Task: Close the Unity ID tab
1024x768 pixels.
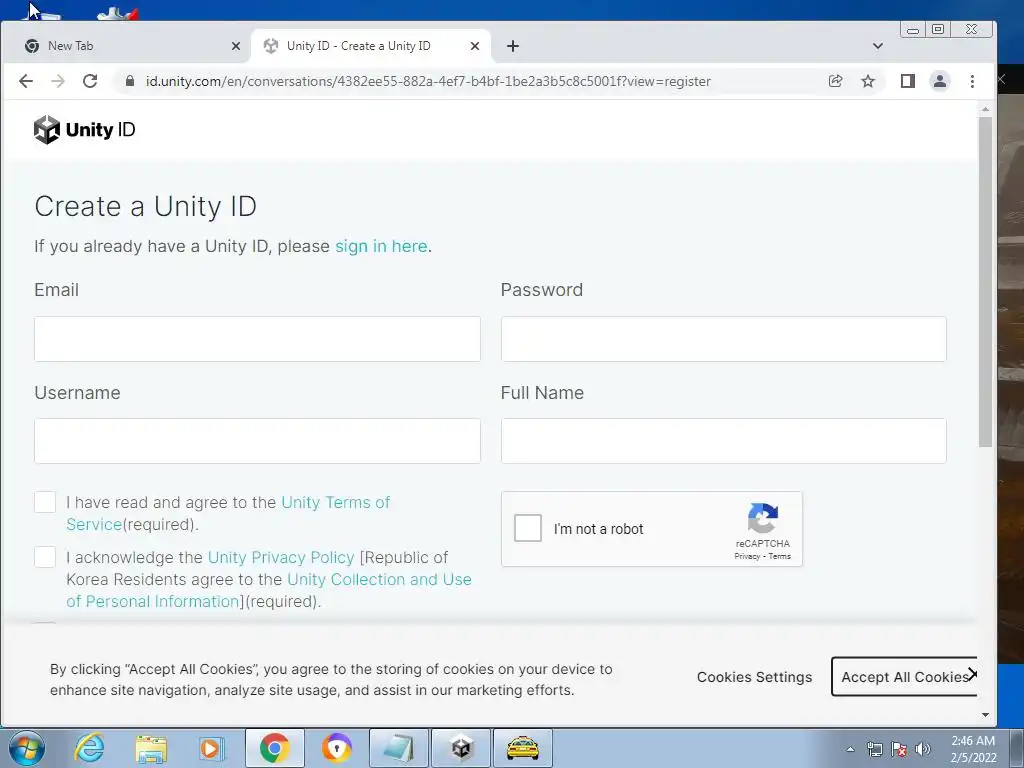Action: (475, 46)
